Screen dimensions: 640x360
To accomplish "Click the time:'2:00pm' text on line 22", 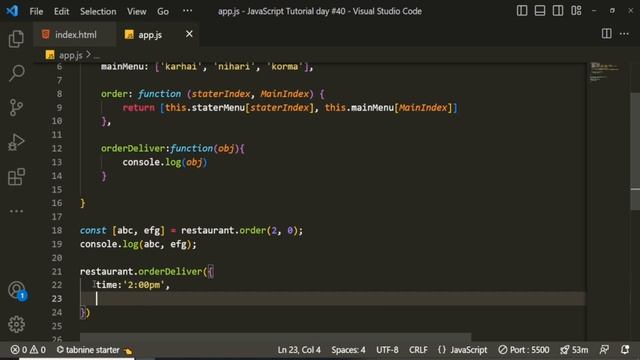I will pyautogui.click(x=130, y=285).
